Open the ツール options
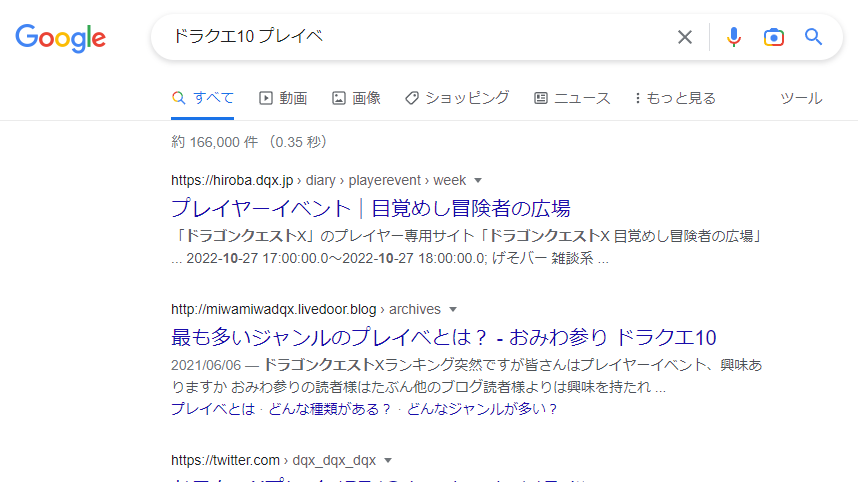The image size is (858, 482). tap(801, 98)
